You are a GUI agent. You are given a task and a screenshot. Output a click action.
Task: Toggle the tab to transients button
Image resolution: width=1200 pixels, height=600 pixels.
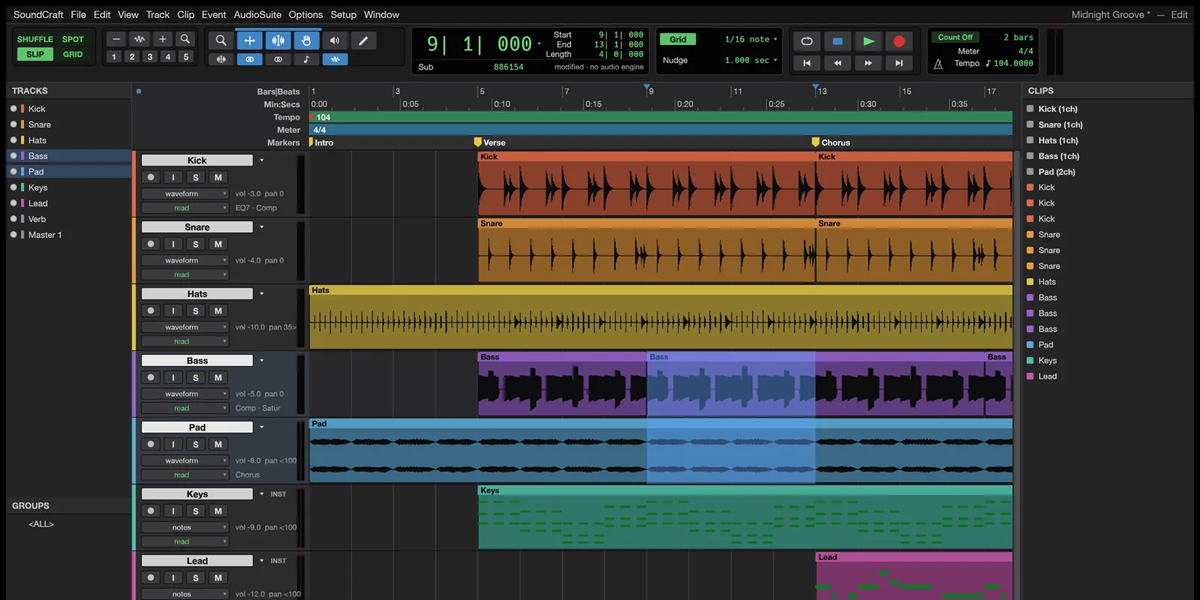pos(221,59)
